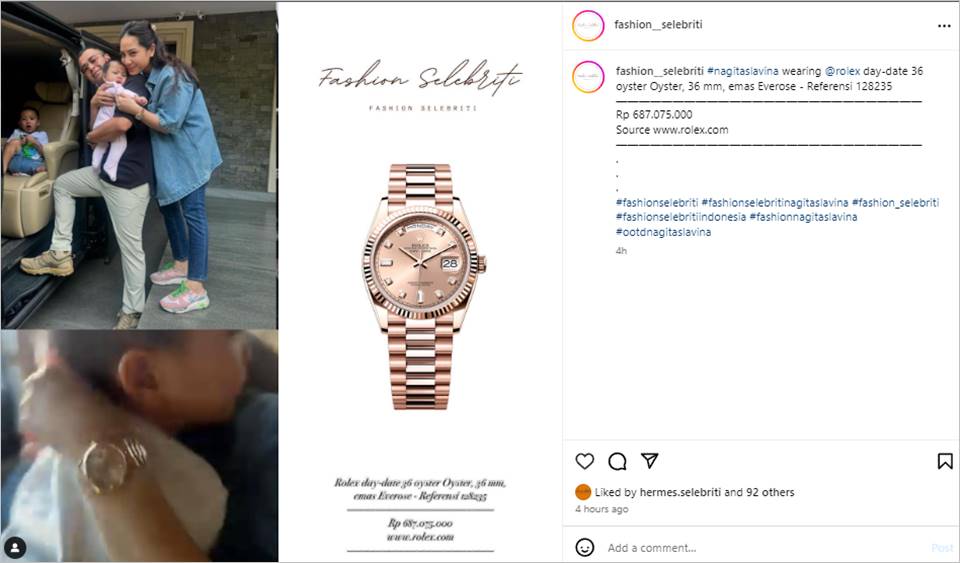
Task: Open fashion__selebriti profile picture in header
Action: click(x=588, y=25)
